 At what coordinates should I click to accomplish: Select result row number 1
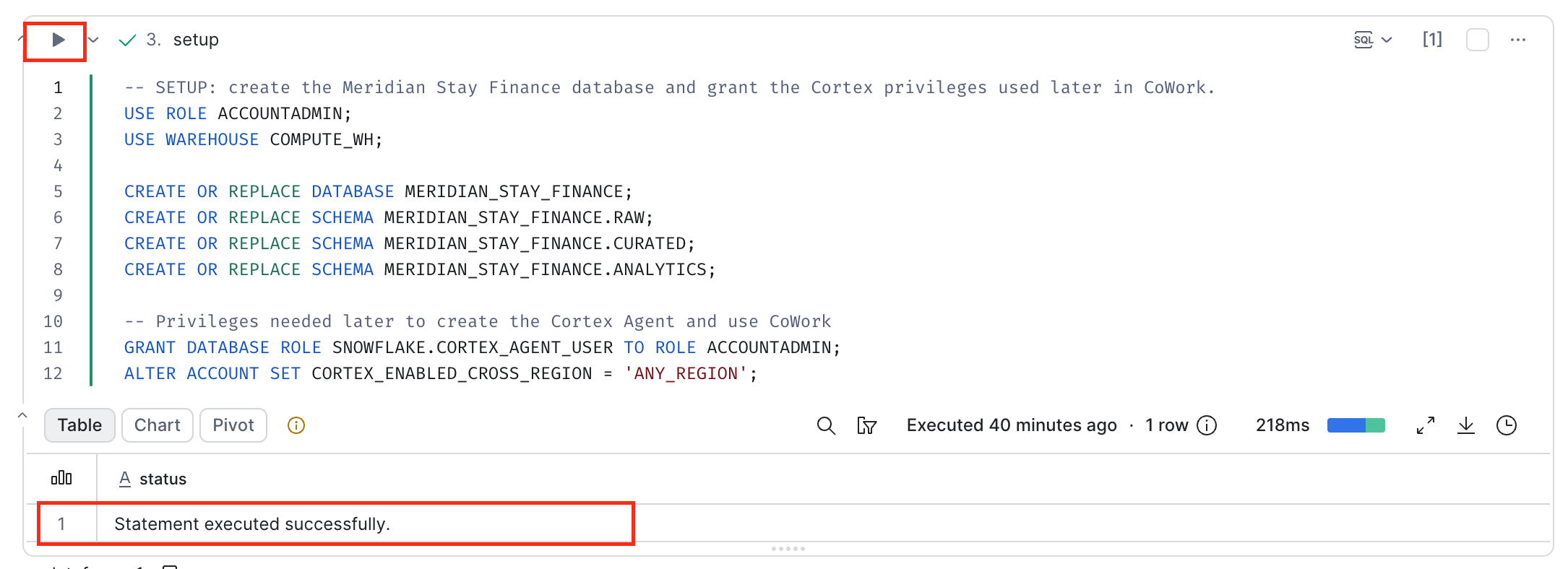coord(61,524)
